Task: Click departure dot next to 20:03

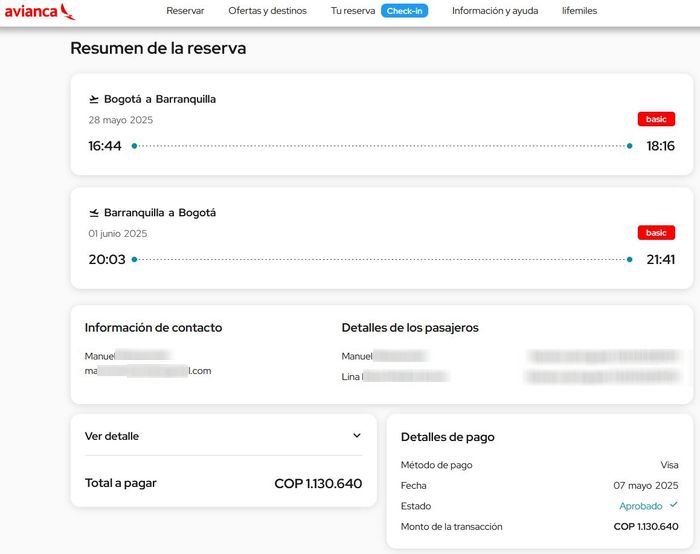Action: pos(134,260)
